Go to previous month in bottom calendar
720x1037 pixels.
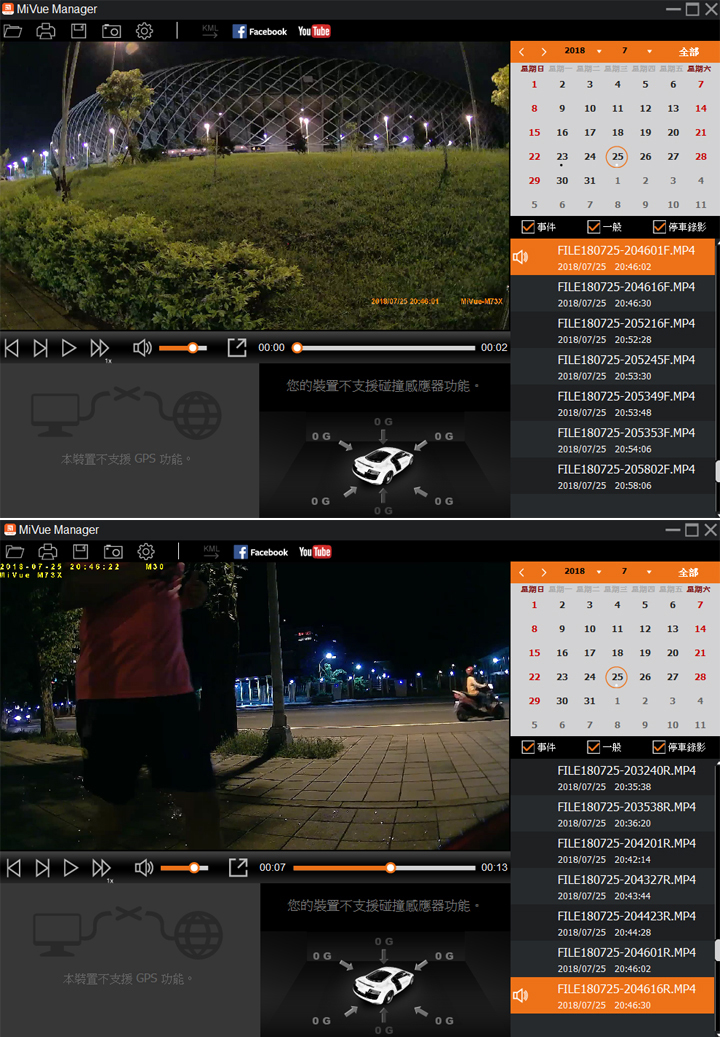522,572
